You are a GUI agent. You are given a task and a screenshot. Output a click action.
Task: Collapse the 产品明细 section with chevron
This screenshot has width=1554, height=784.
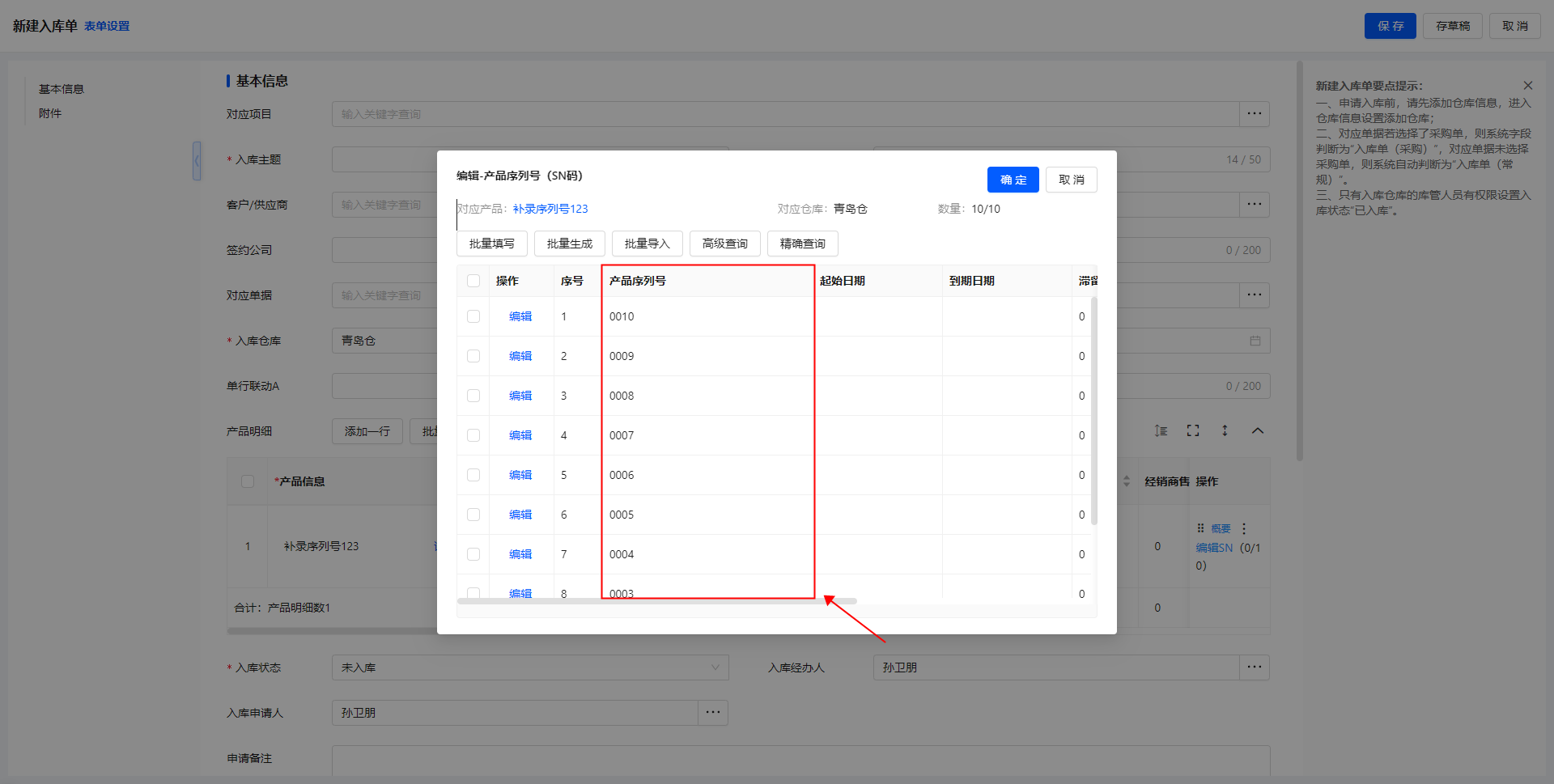point(1257,431)
